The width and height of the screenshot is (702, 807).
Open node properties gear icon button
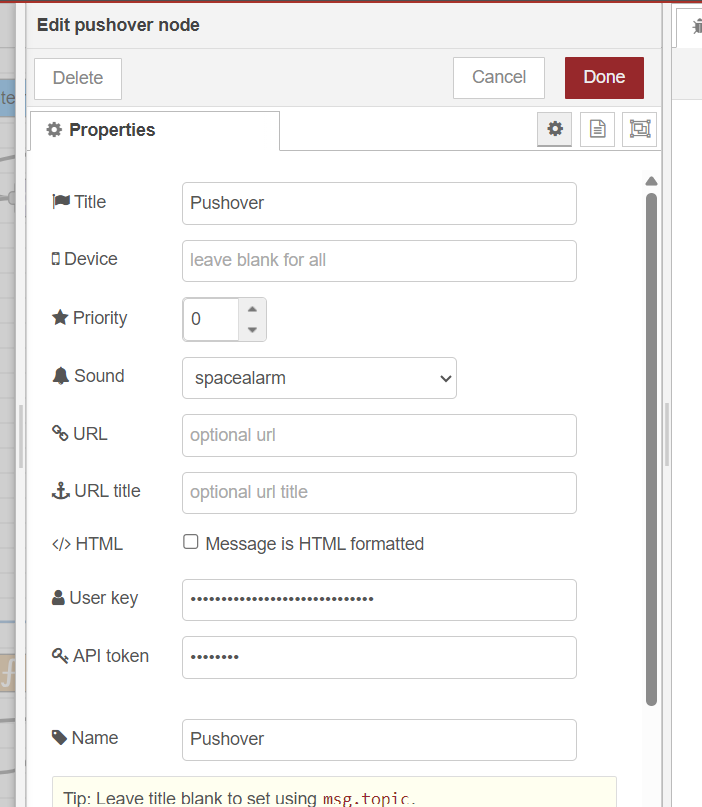coord(555,129)
